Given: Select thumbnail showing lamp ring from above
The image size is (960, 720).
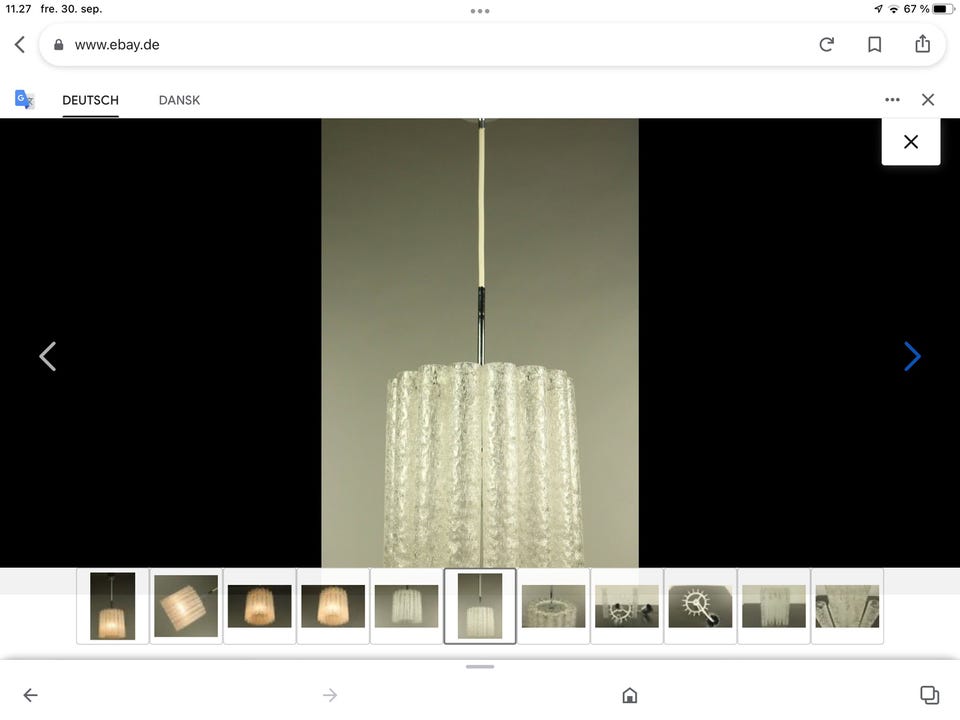Looking at the screenshot, I should 553,606.
